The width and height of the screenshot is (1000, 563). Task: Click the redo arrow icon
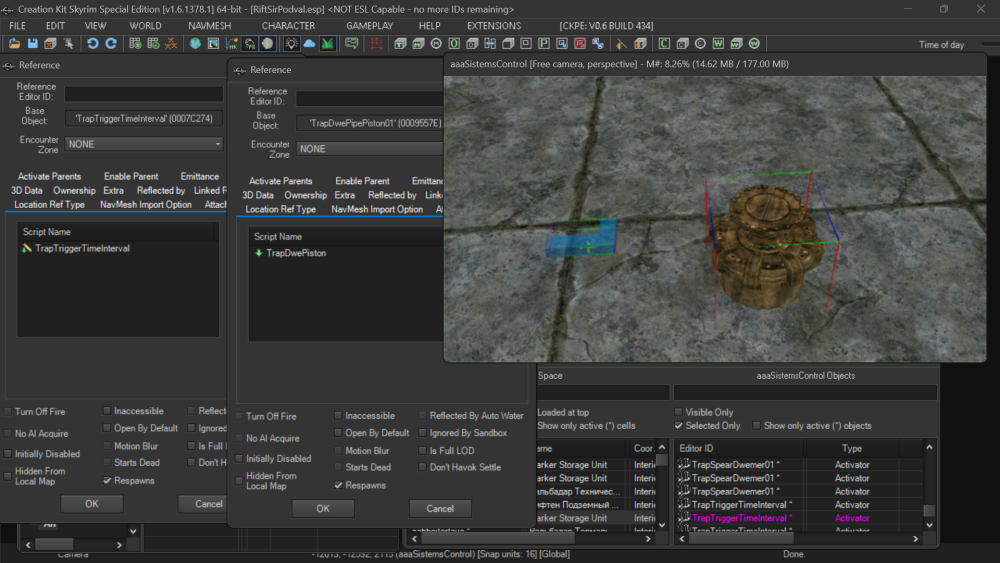pos(111,43)
